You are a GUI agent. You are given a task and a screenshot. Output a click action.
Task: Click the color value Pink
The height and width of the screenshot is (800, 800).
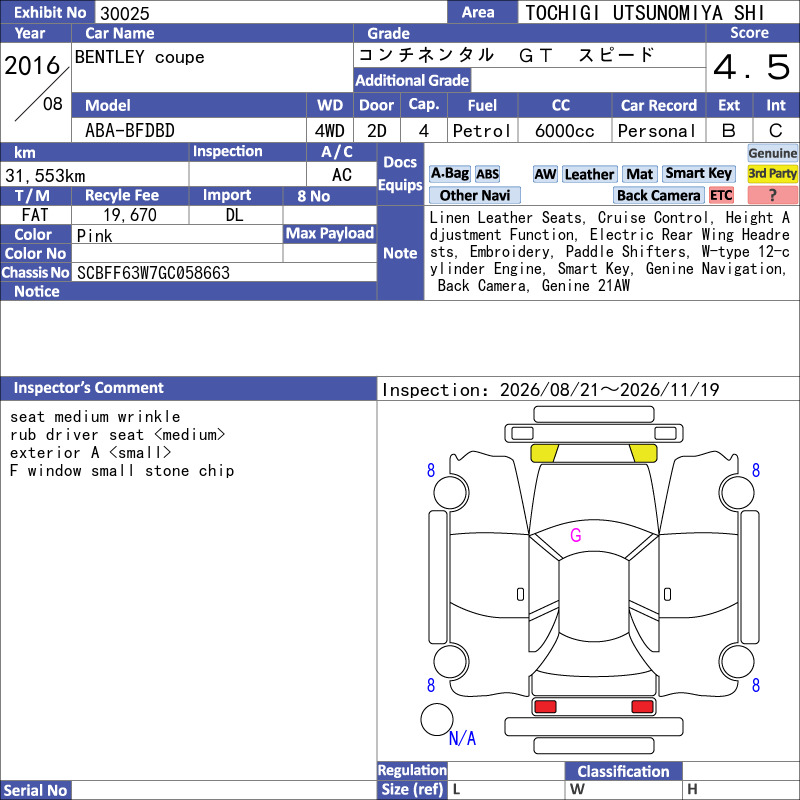(94, 236)
